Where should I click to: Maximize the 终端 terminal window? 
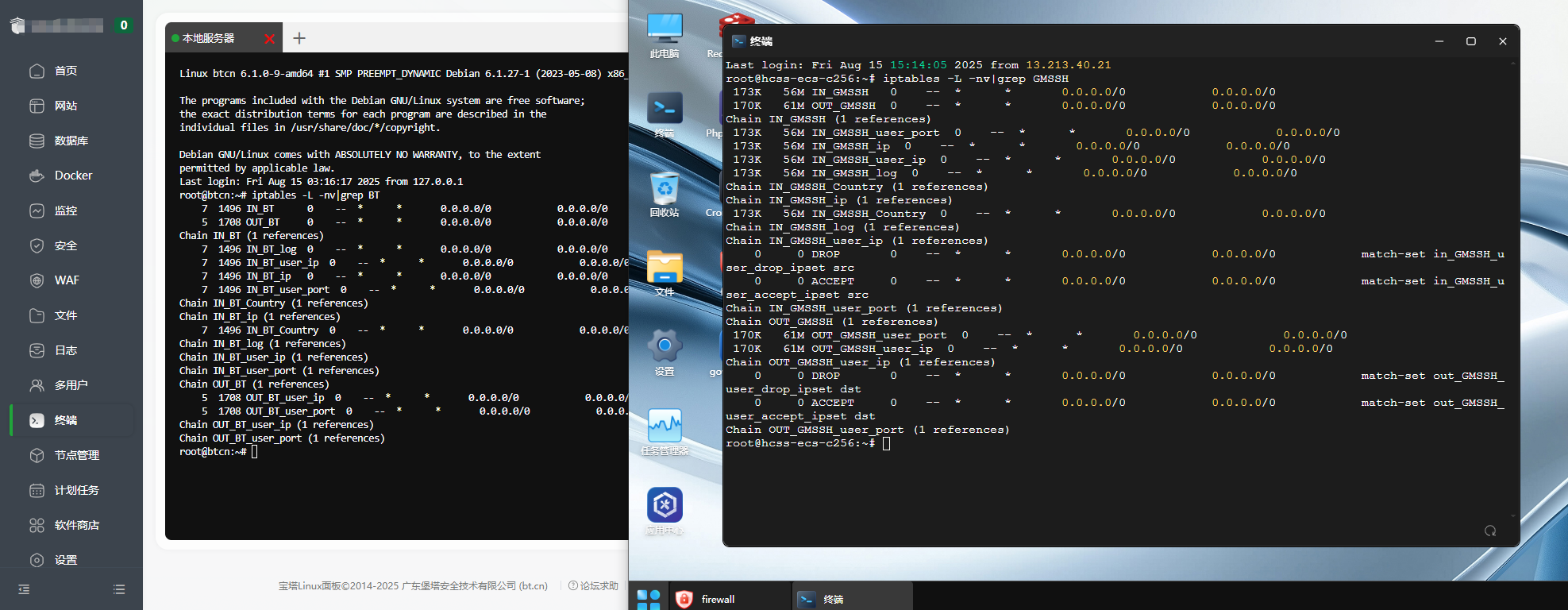point(1470,41)
